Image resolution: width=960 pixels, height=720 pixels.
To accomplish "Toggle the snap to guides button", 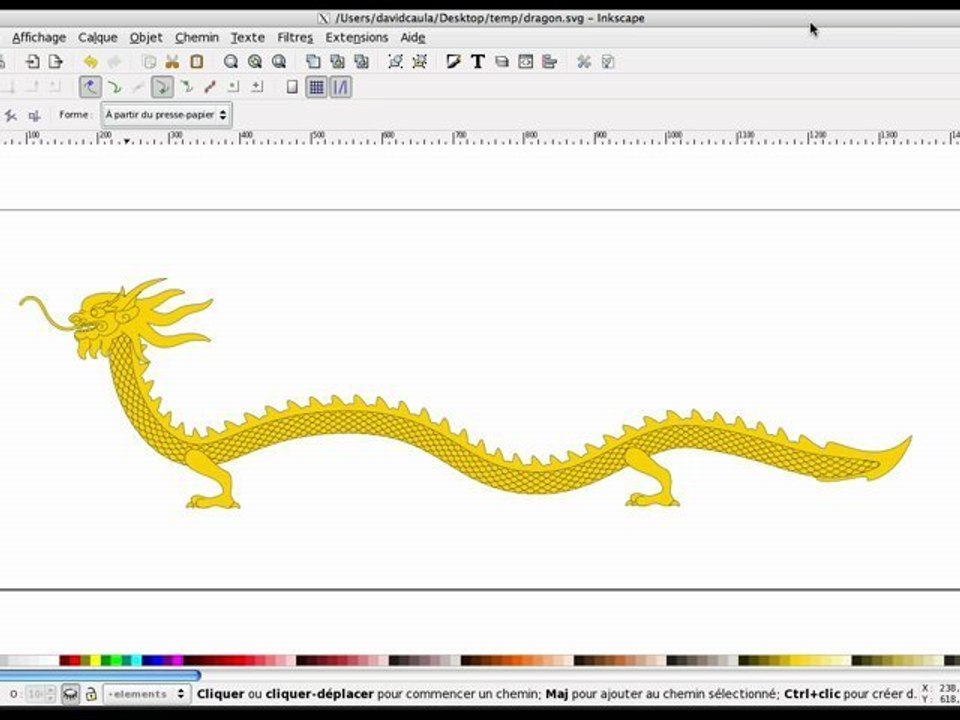I will 340,87.
